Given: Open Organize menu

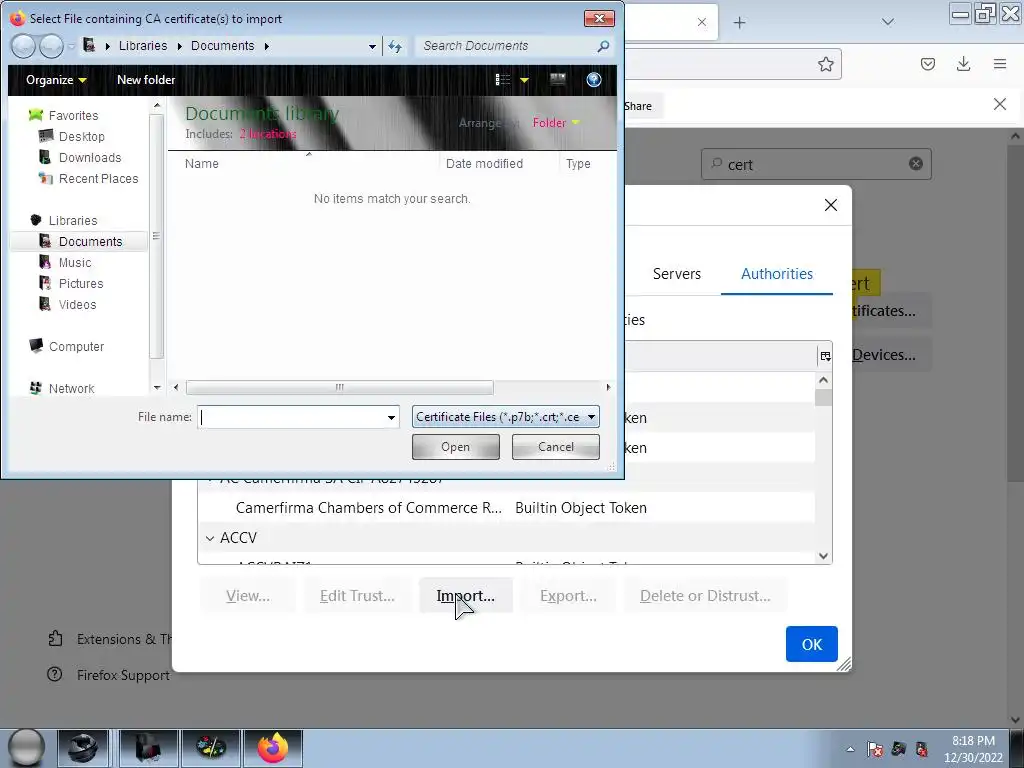Looking at the screenshot, I should 56,80.
